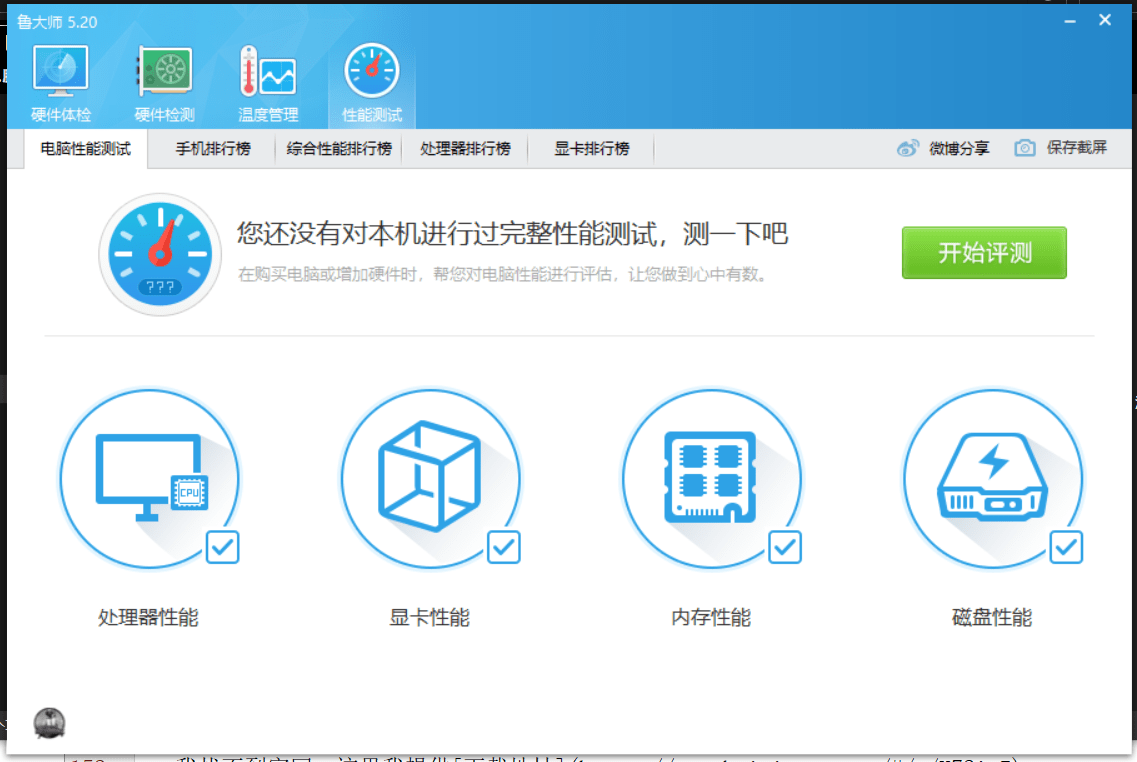1137x762 pixels.
Task: Click the 保存截屏 camera screenshot icon
Action: 1024,148
